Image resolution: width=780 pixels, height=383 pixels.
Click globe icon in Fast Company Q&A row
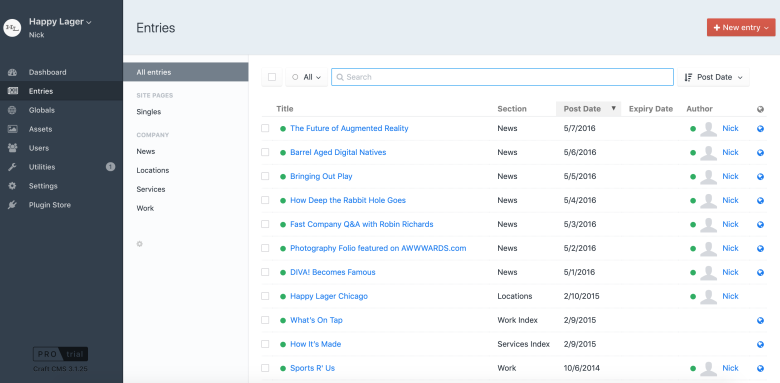(760, 224)
